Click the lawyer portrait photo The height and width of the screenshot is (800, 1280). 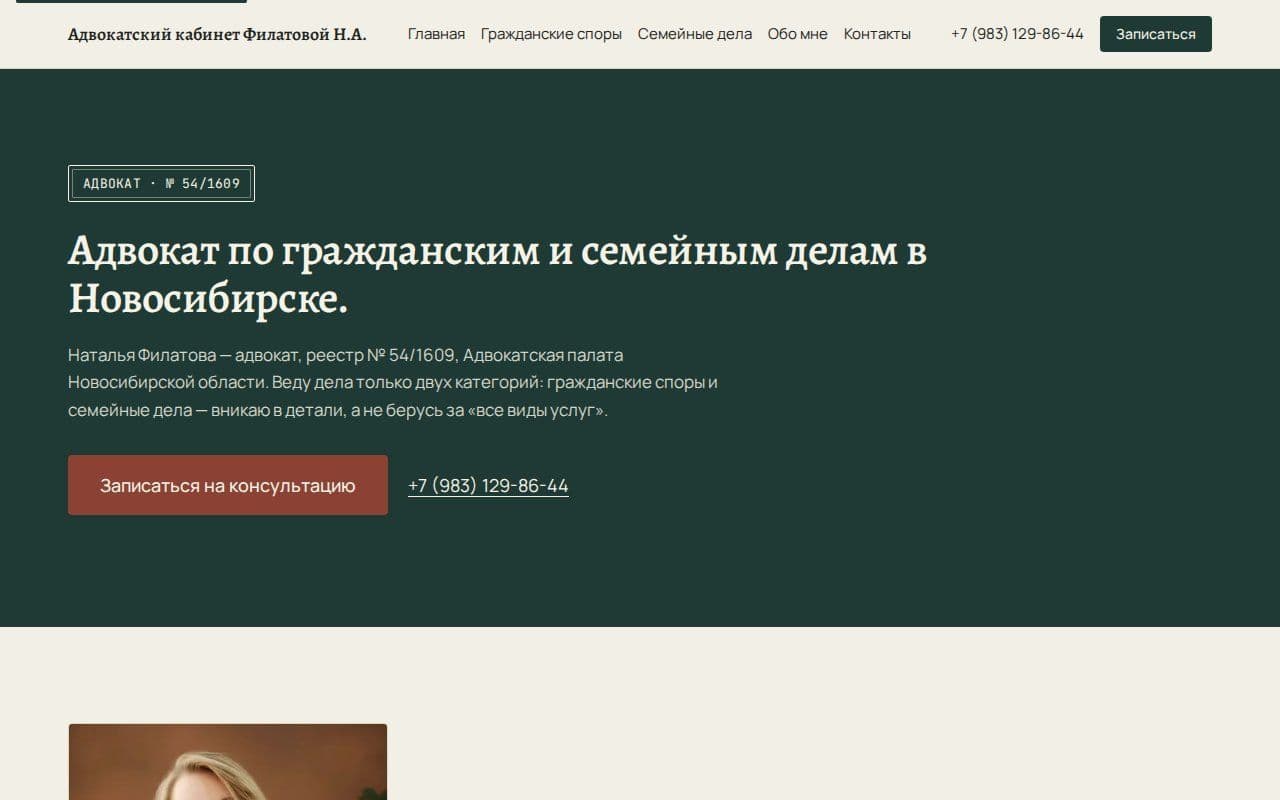tap(228, 762)
